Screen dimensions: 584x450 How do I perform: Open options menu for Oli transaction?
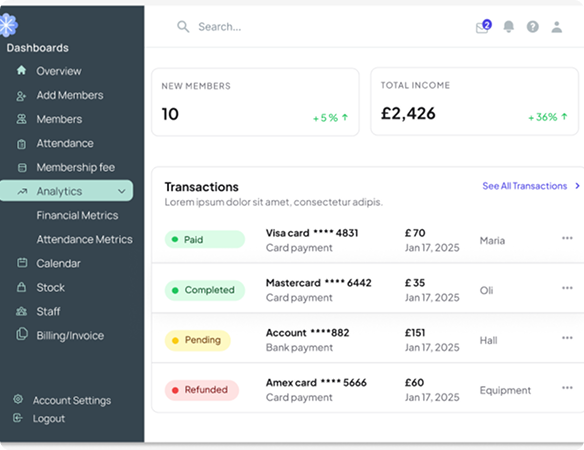(567, 288)
